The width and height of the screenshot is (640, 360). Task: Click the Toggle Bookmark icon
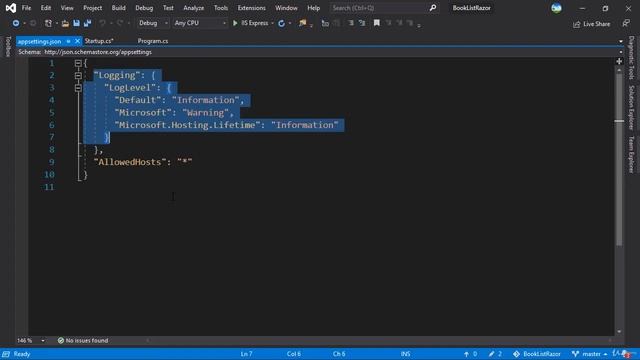click(x=377, y=23)
